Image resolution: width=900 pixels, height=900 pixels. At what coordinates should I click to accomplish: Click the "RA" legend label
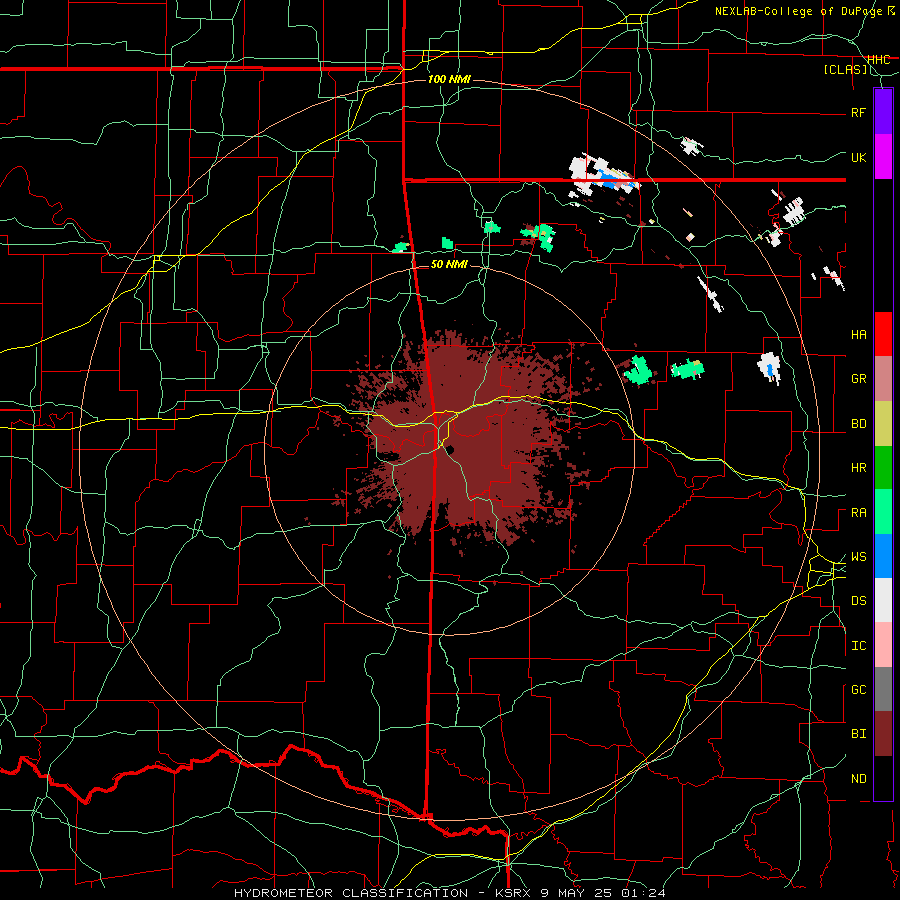click(858, 513)
